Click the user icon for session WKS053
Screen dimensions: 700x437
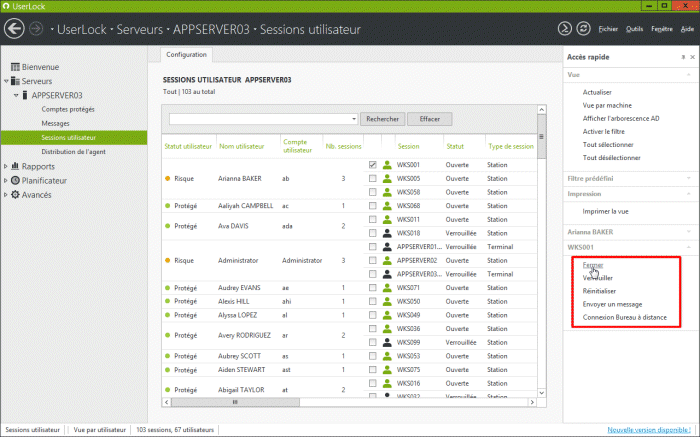click(387, 356)
